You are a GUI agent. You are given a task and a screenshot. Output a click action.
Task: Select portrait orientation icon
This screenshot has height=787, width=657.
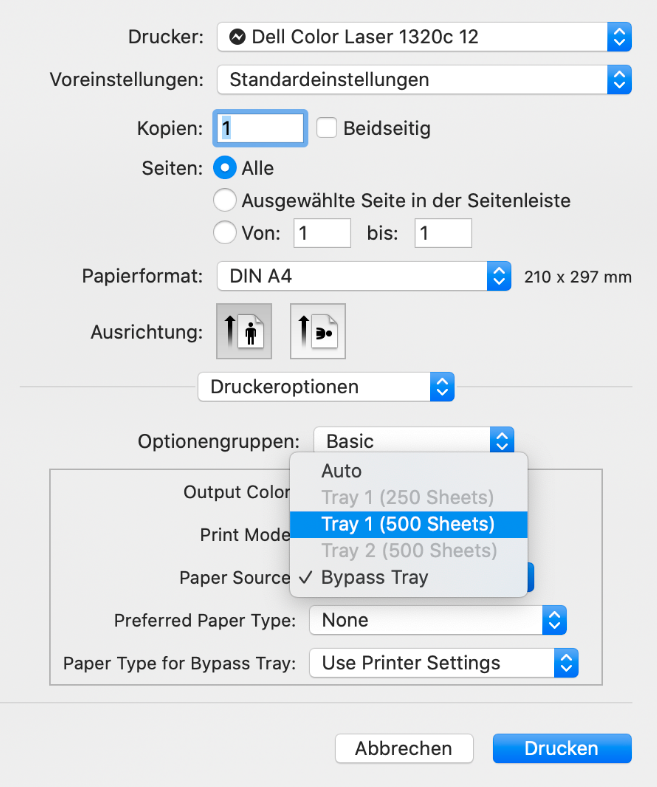(x=244, y=331)
